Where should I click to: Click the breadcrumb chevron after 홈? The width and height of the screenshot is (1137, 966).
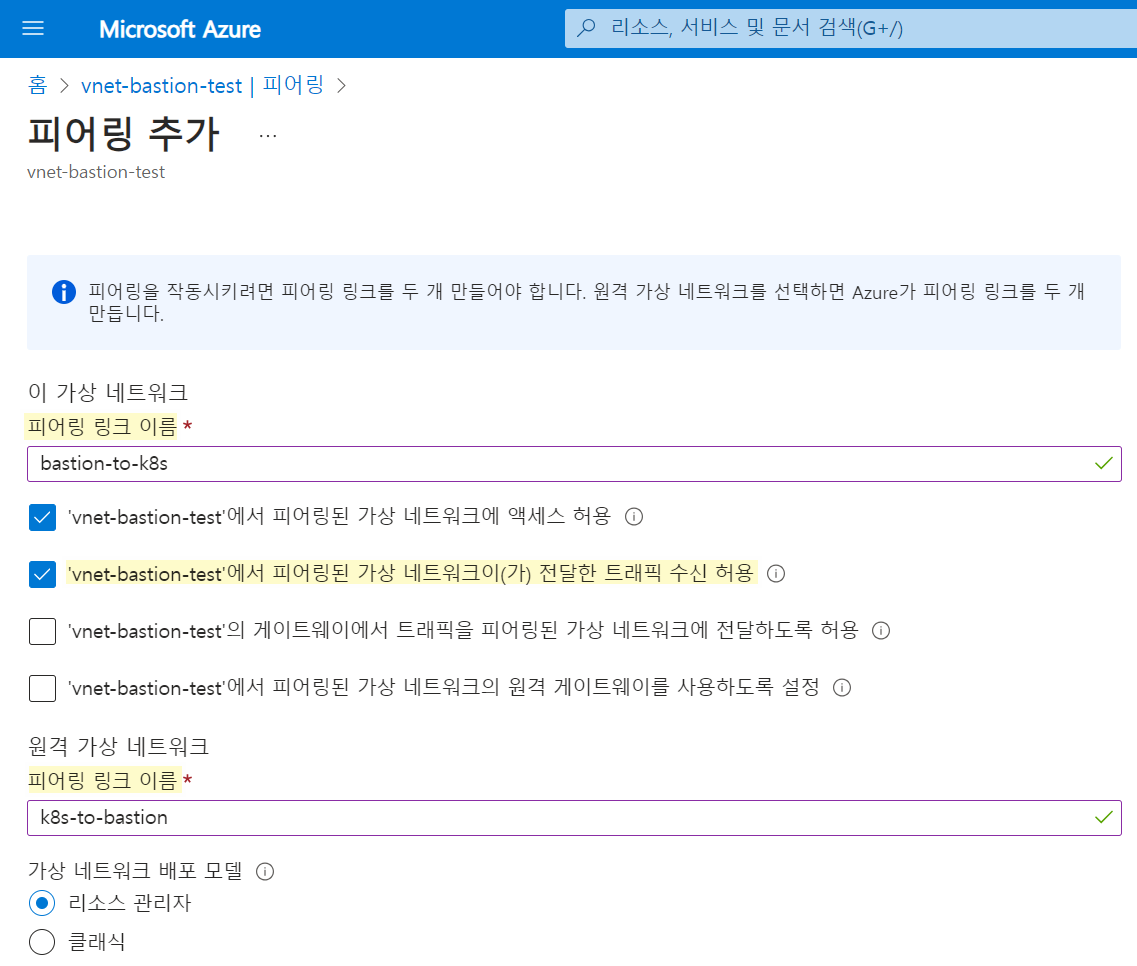click(65, 86)
